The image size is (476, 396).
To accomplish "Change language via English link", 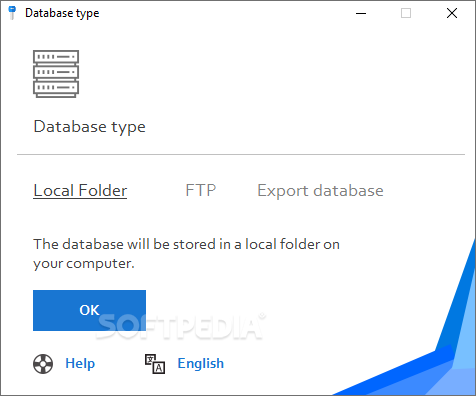I will [x=201, y=363].
